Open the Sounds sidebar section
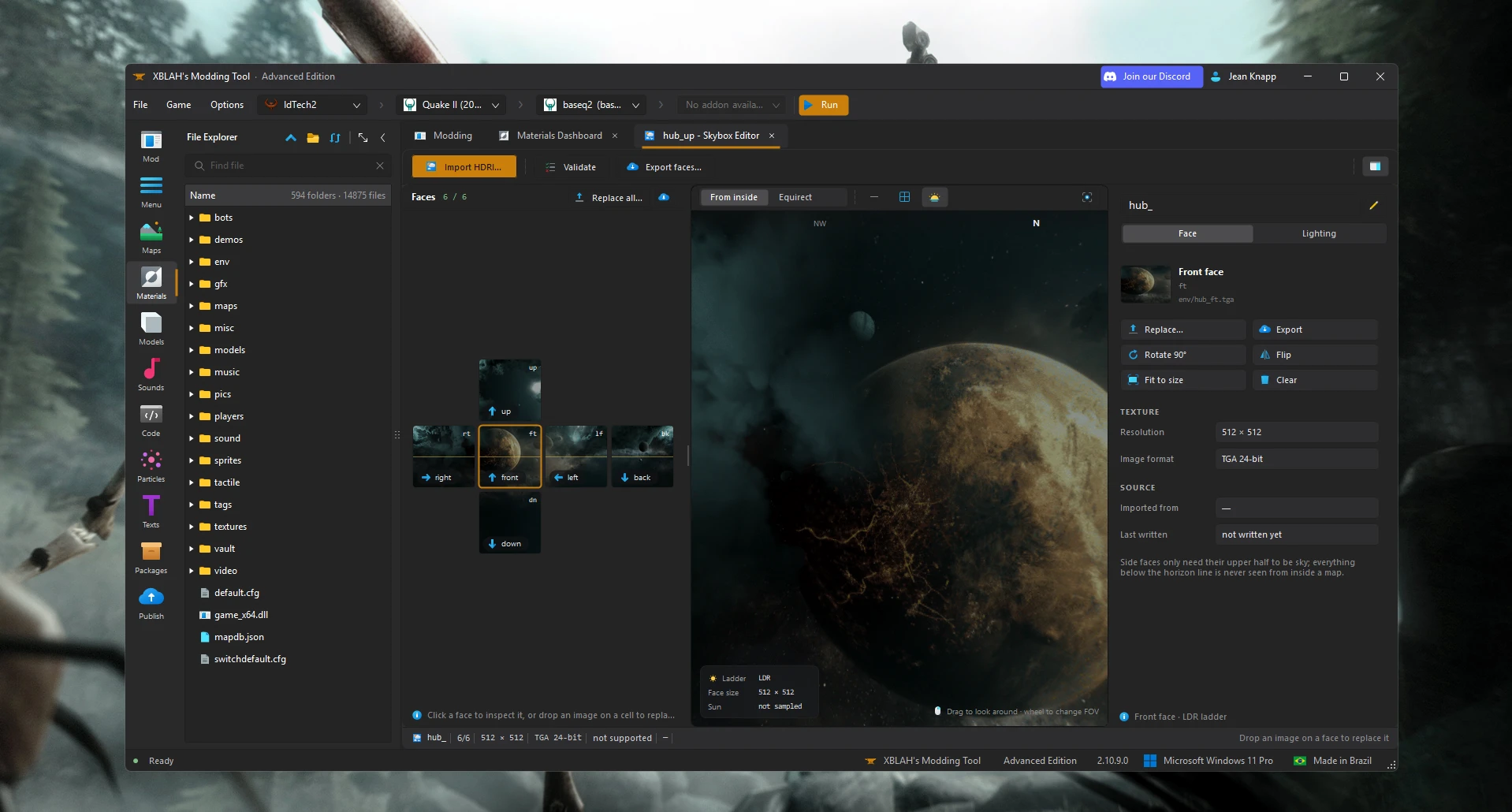Viewport: 1512px width, 812px height. (151, 375)
